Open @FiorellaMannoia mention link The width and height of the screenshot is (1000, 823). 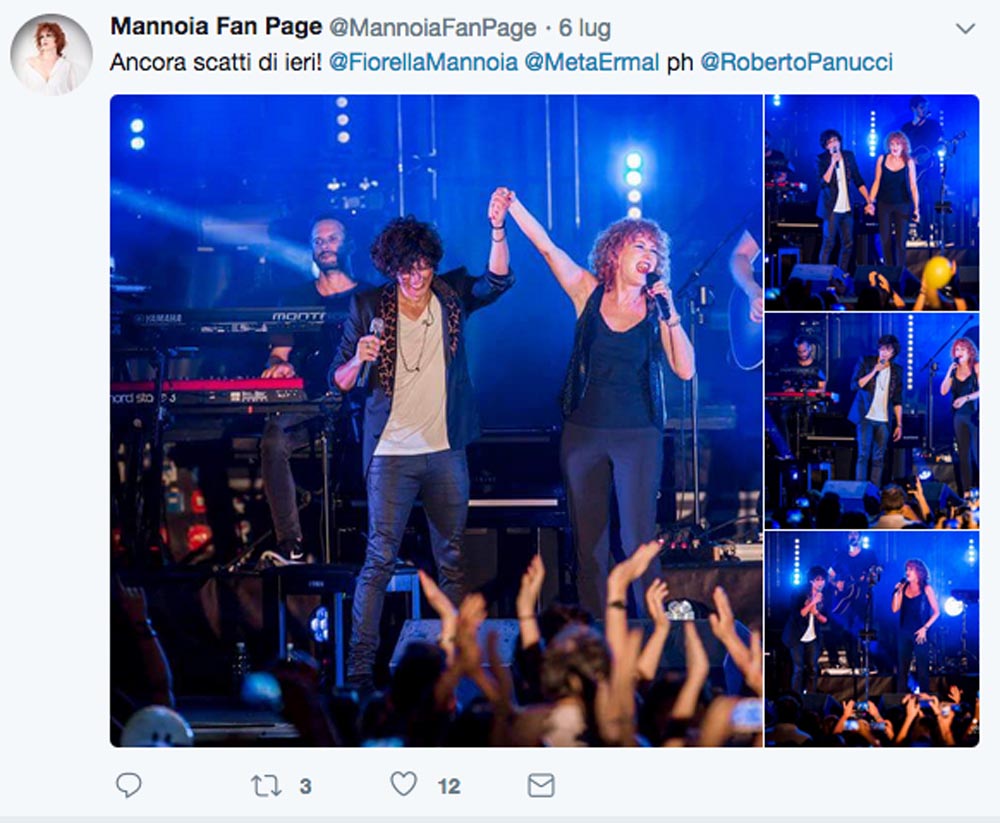pyautogui.click(x=423, y=62)
